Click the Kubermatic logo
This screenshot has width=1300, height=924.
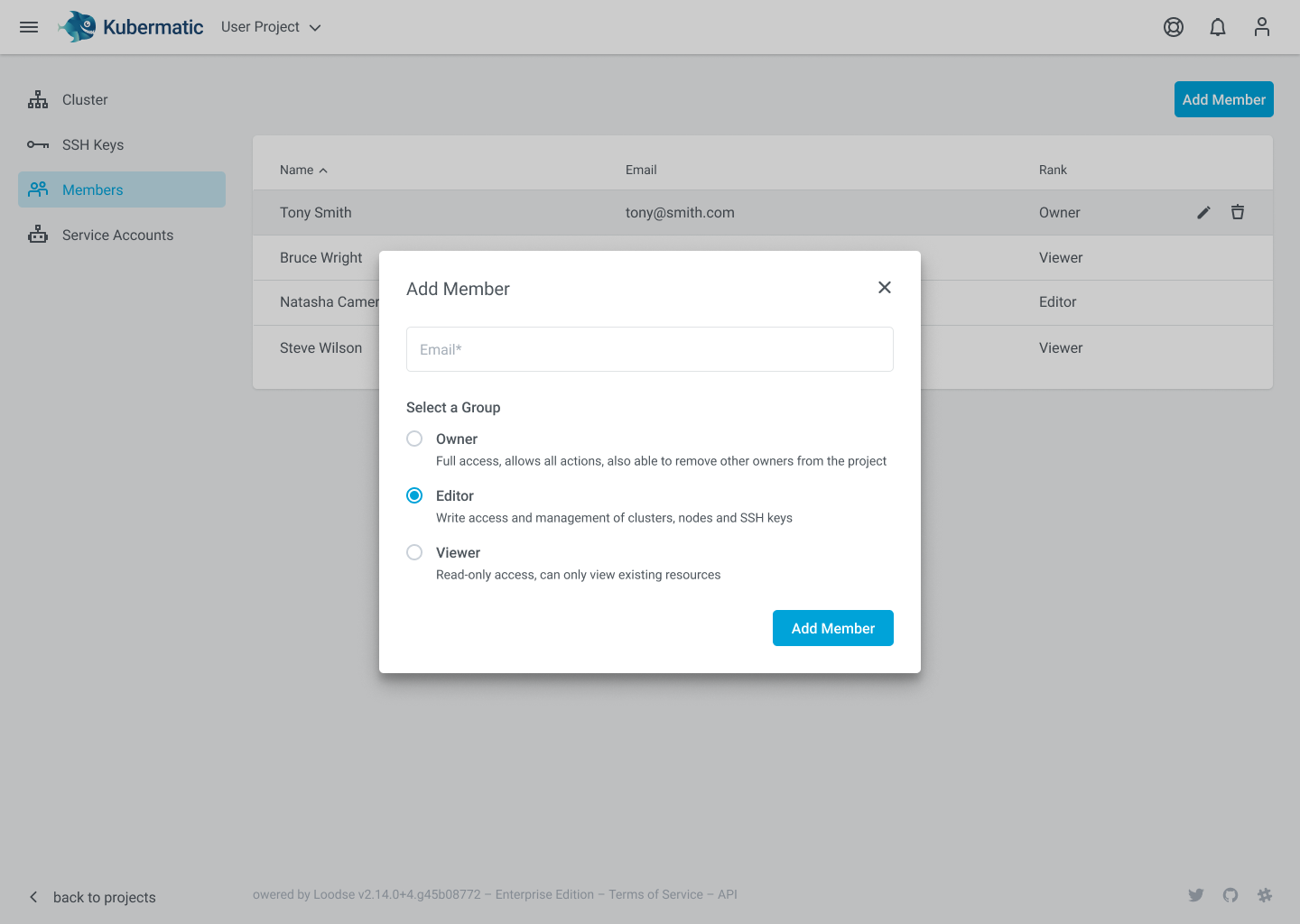pyautogui.click(x=130, y=26)
